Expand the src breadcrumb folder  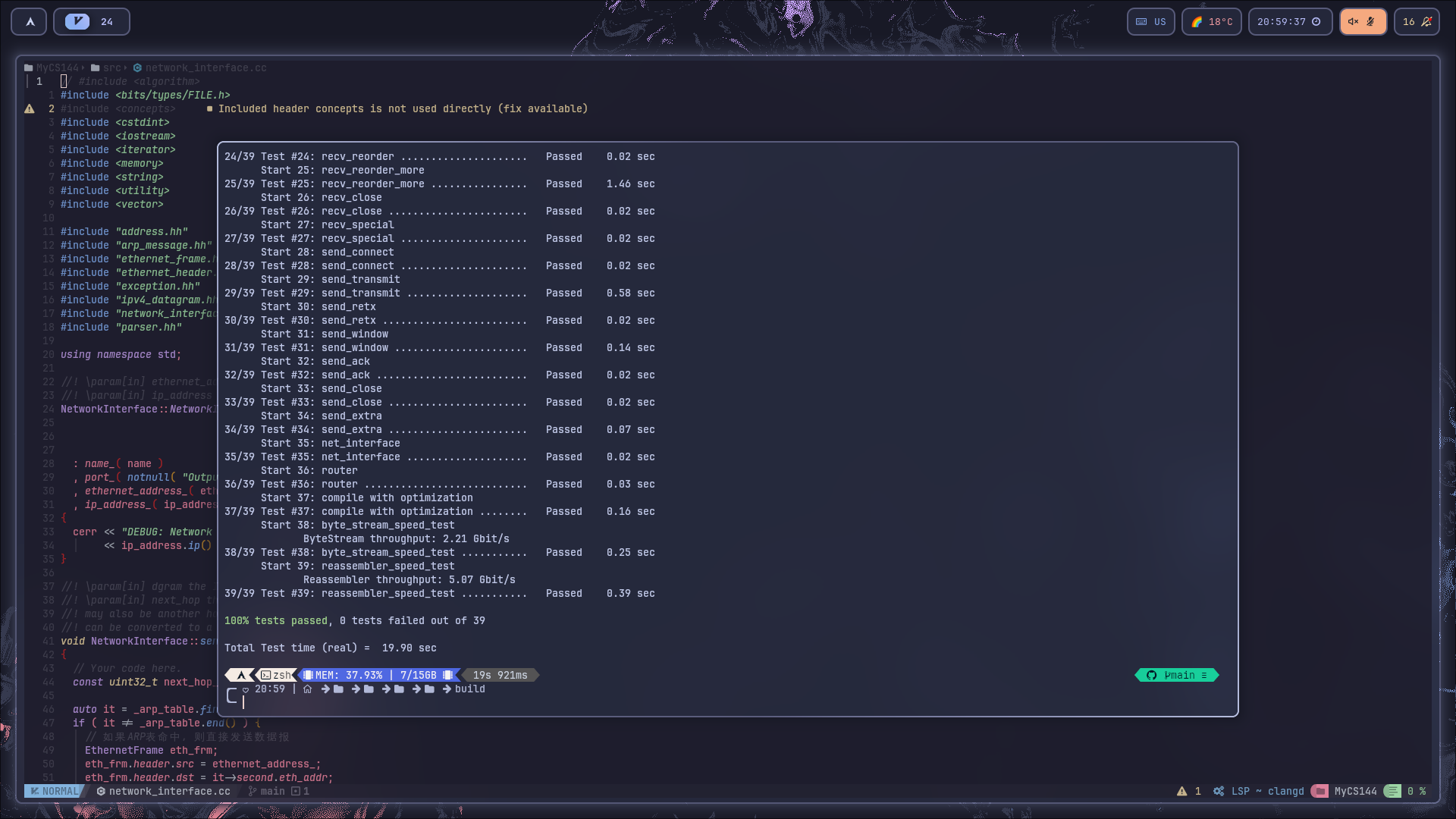(111, 68)
